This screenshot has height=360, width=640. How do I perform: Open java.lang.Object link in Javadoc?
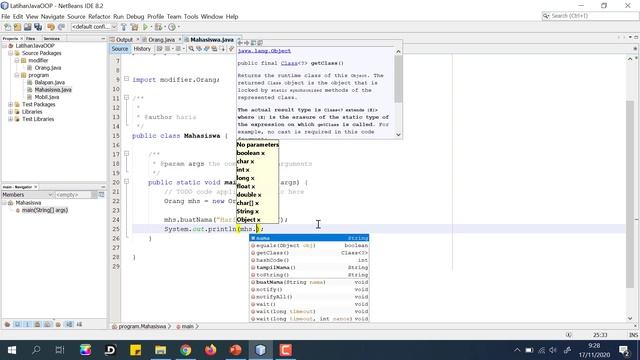click(264, 51)
